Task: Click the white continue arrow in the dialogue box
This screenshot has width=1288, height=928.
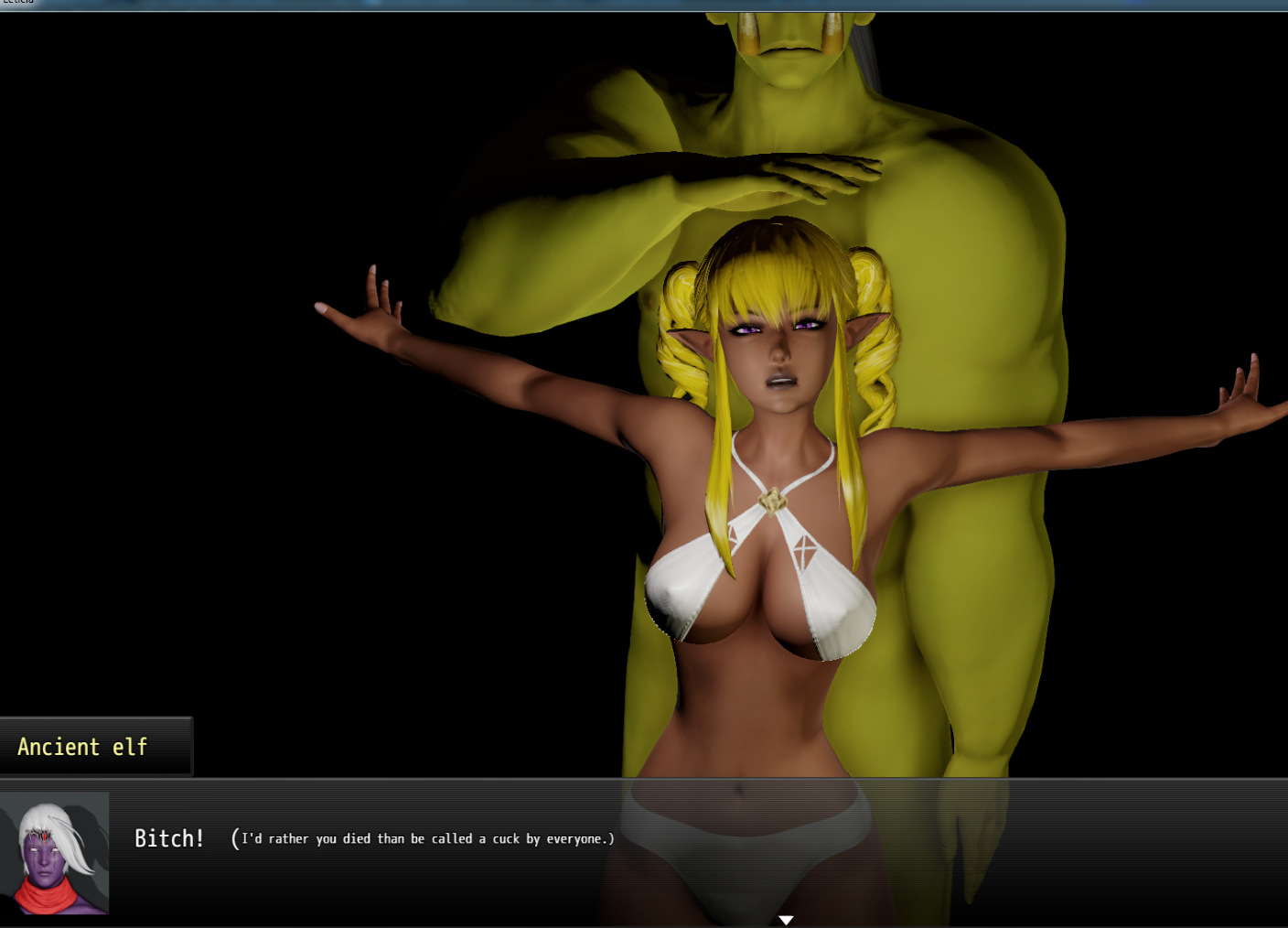Action: coord(786,920)
